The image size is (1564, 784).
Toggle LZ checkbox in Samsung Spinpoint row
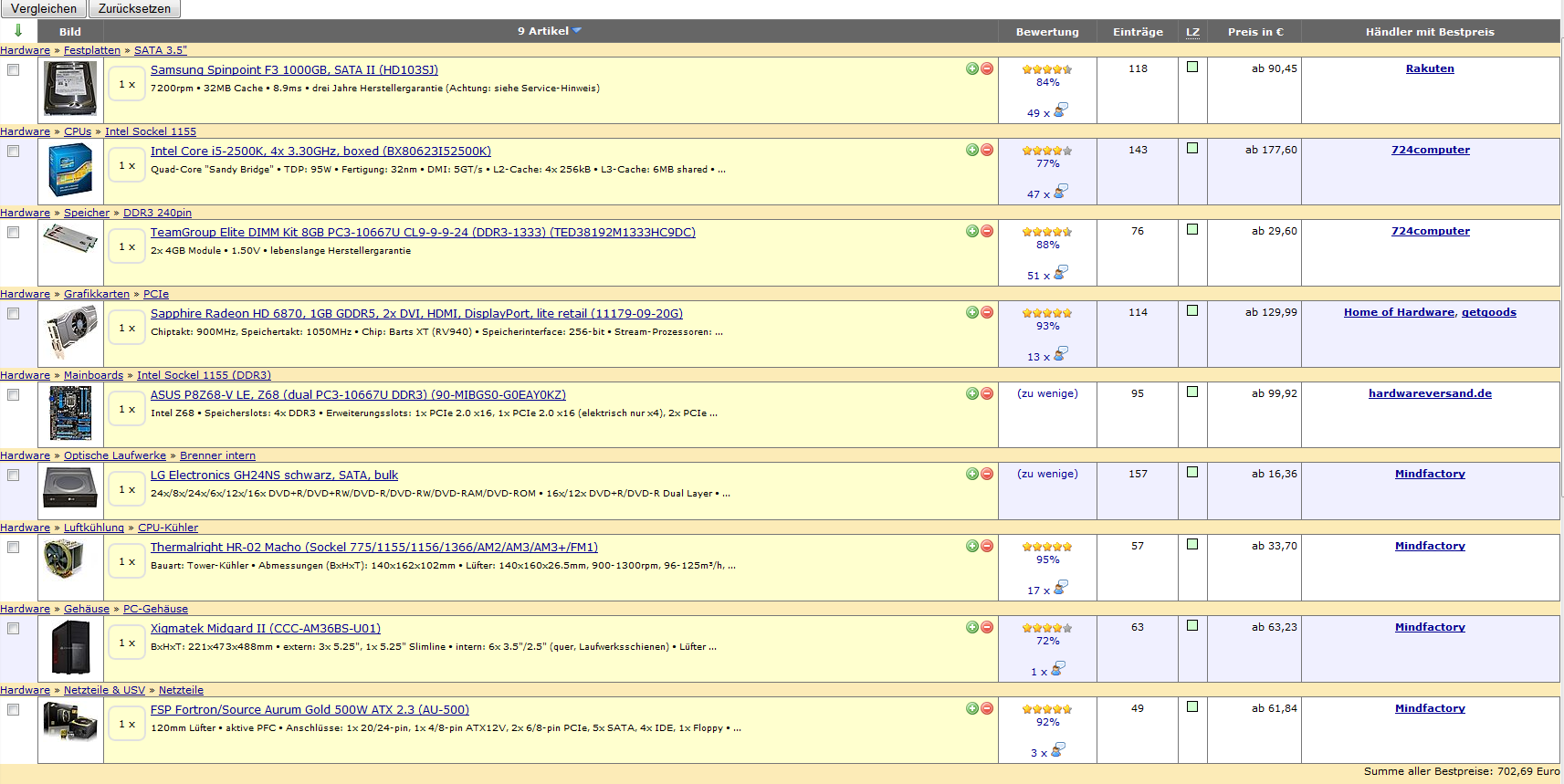pyautogui.click(x=1191, y=67)
